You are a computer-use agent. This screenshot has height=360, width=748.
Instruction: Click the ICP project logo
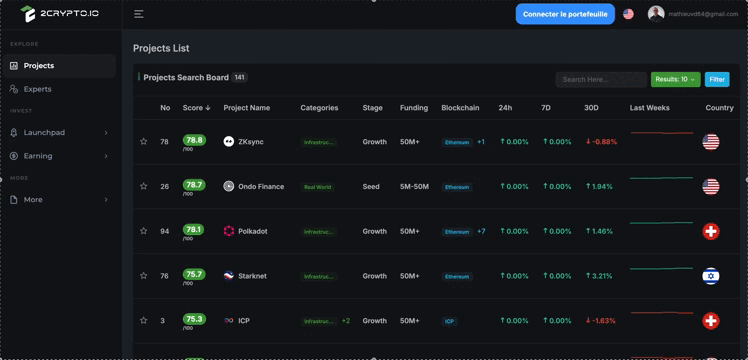pyautogui.click(x=229, y=321)
